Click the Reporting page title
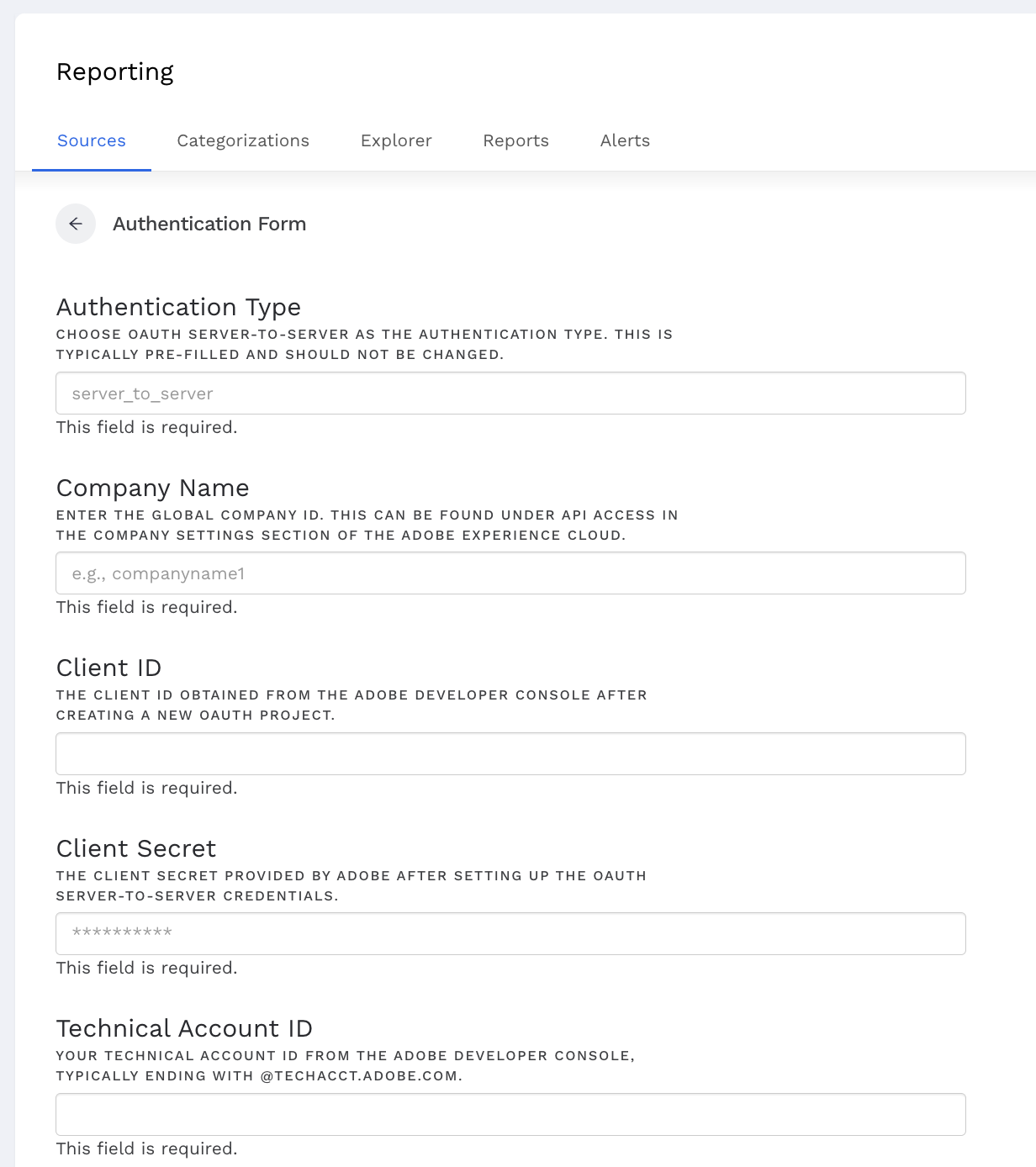This screenshot has height=1167, width=1036. point(115,72)
